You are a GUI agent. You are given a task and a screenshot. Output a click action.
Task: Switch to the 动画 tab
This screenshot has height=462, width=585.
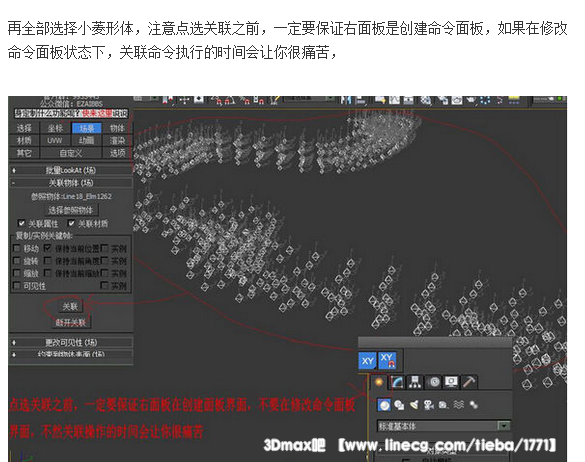(86, 141)
